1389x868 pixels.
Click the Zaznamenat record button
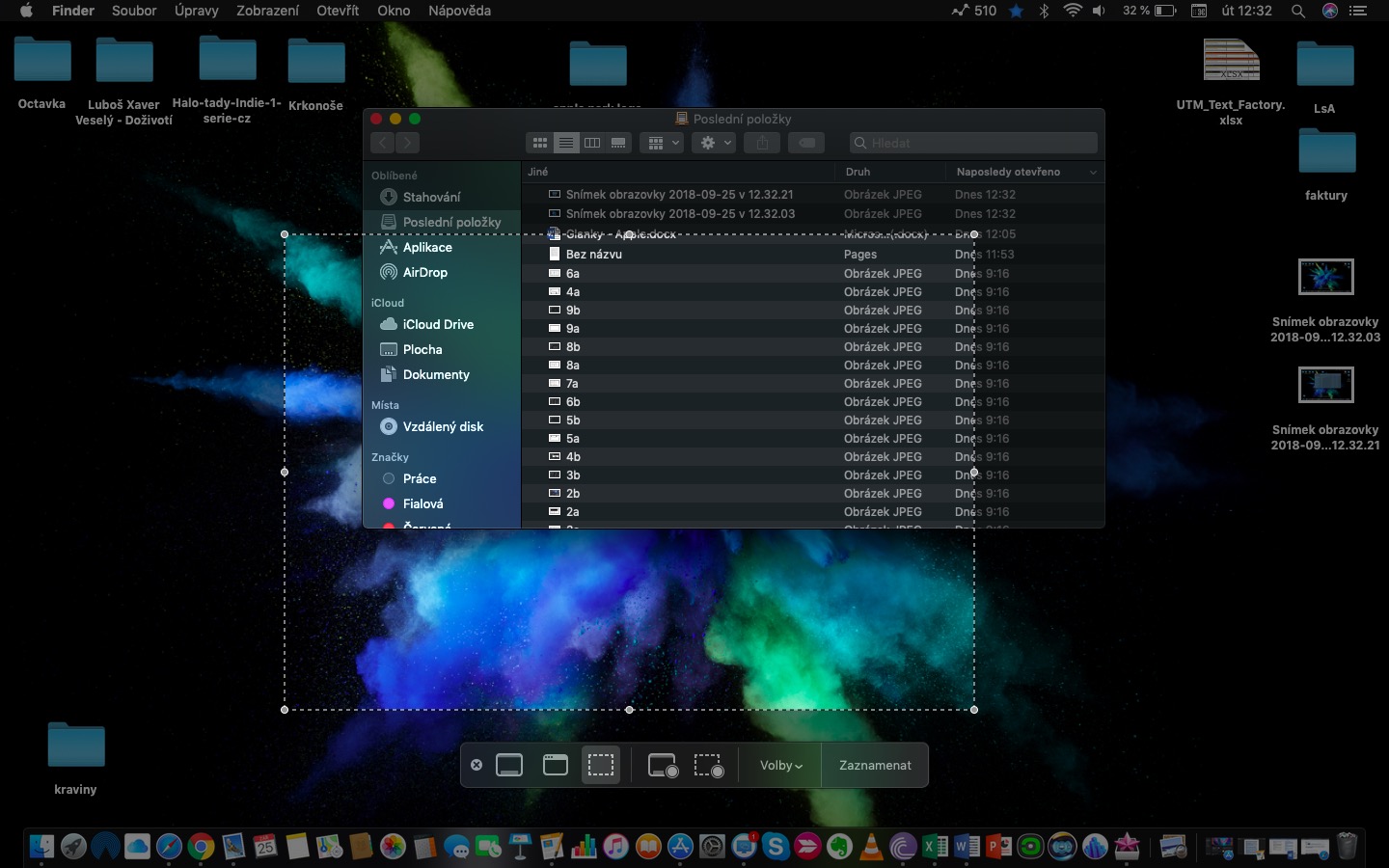tap(874, 765)
